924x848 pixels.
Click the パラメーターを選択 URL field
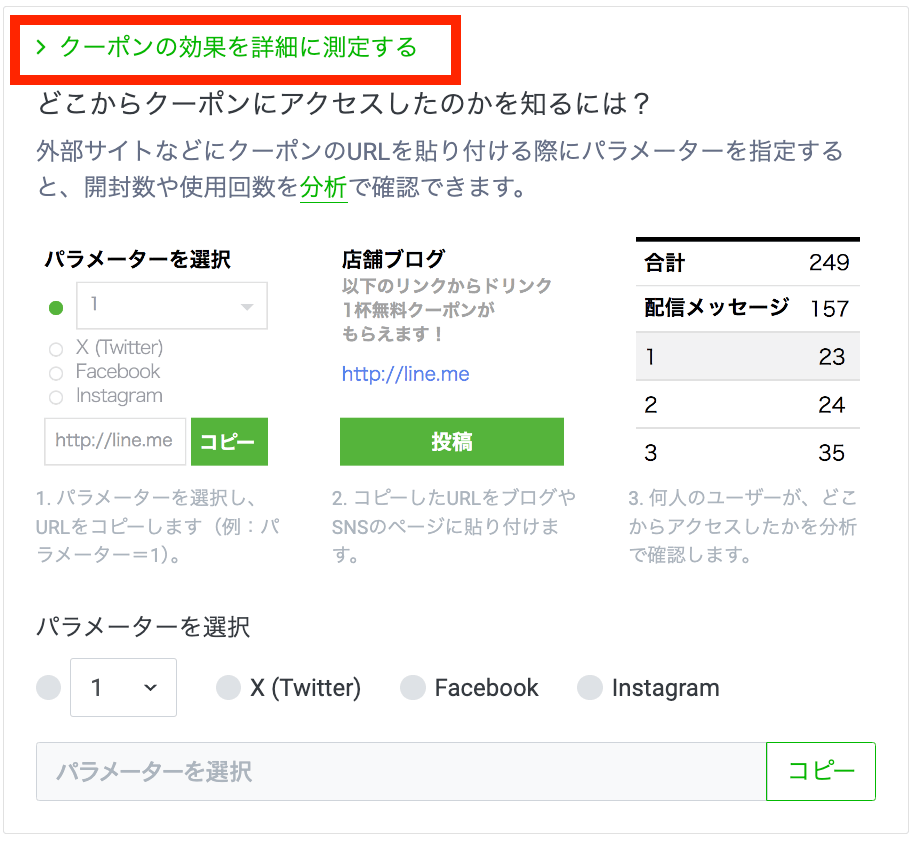[x=400, y=771]
